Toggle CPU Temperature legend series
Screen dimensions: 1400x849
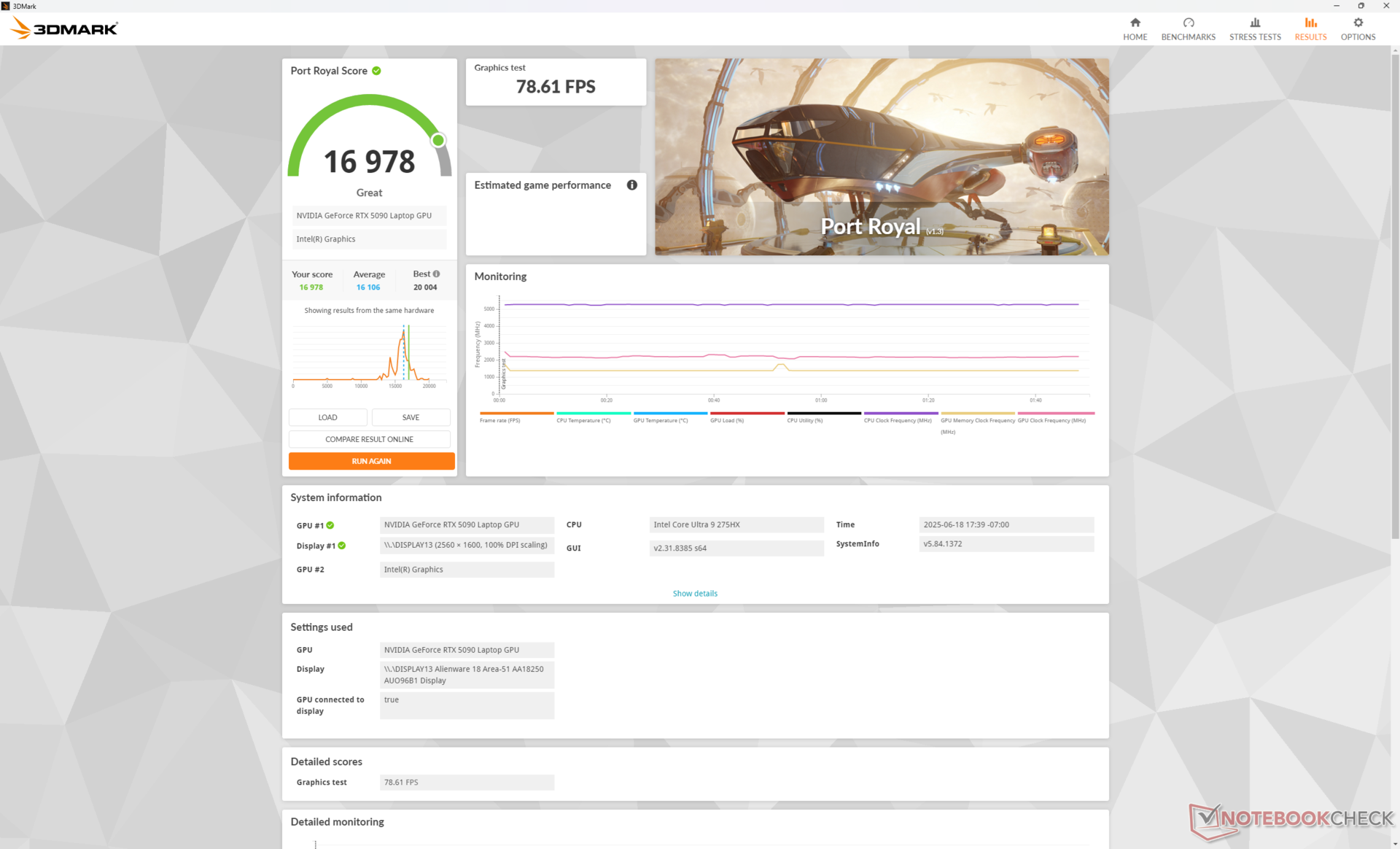click(583, 420)
